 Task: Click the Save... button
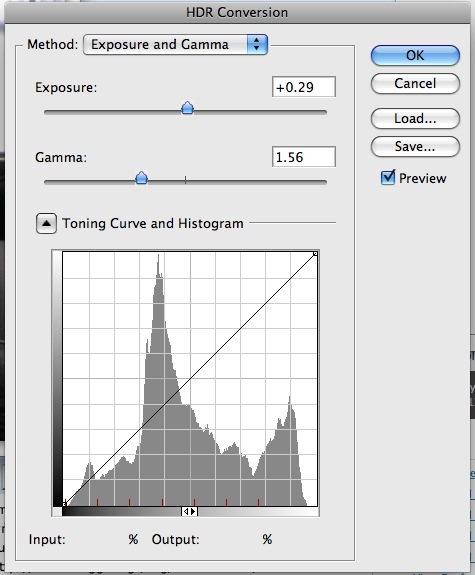(415, 147)
